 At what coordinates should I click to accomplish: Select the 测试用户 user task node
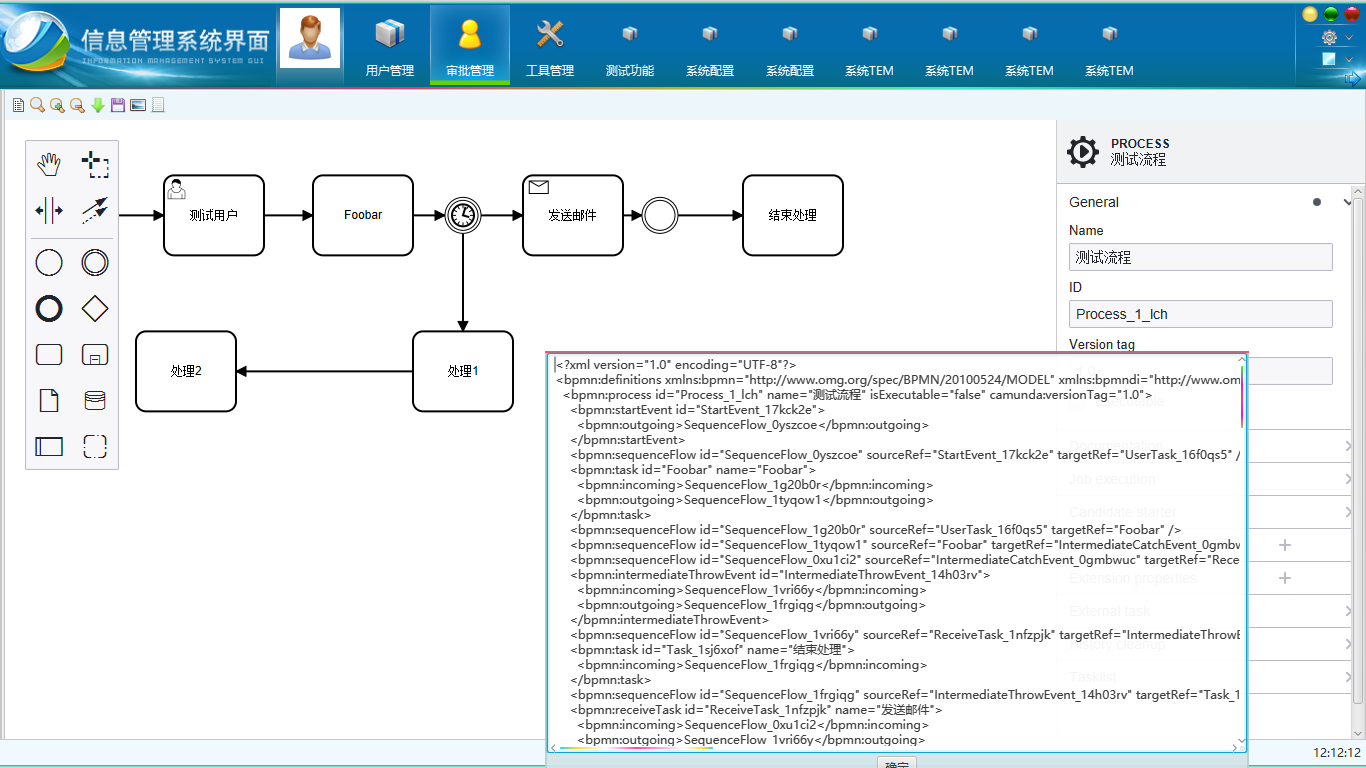(x=214, y=215)
